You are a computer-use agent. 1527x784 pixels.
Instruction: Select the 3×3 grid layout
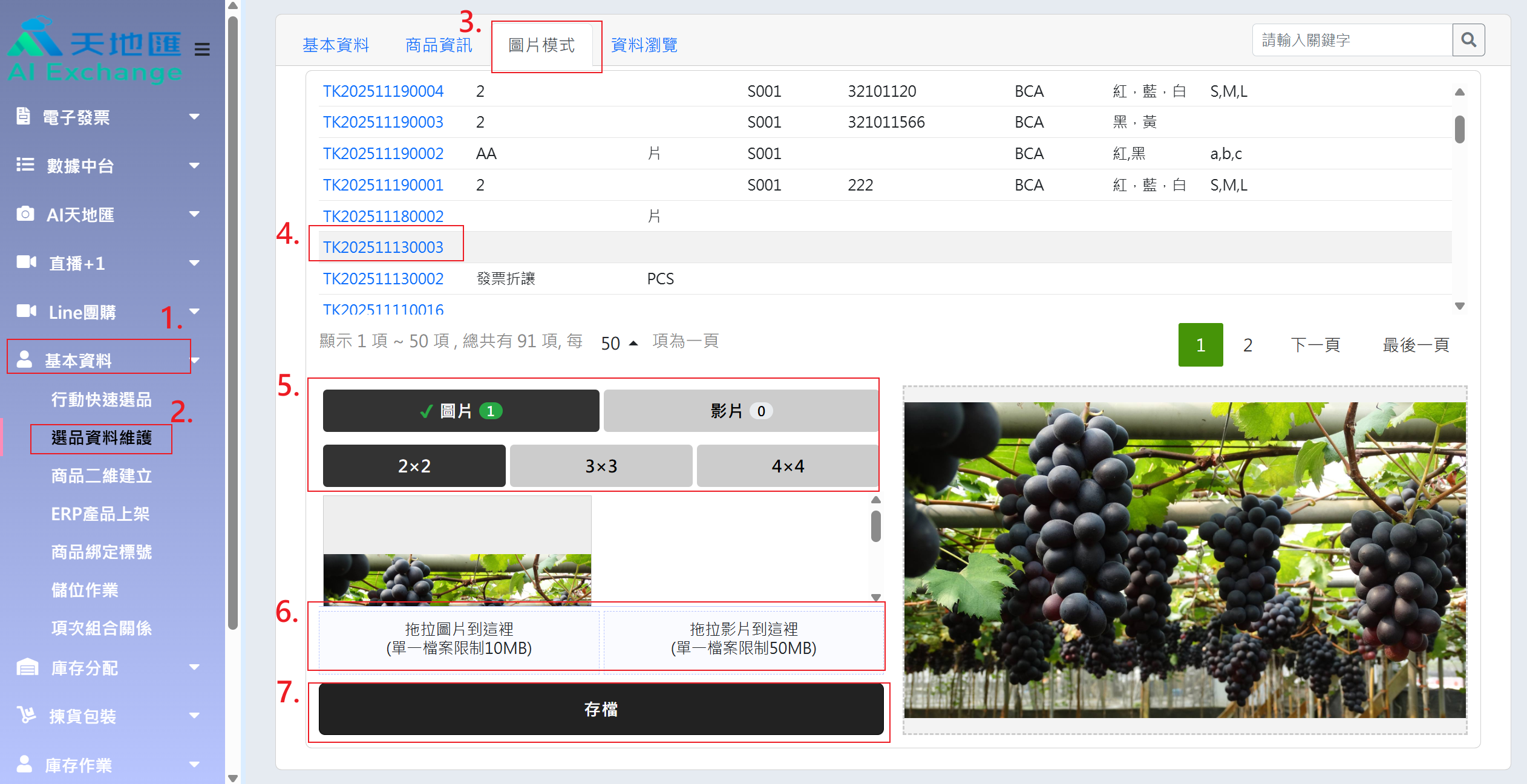tap(601, 466)
